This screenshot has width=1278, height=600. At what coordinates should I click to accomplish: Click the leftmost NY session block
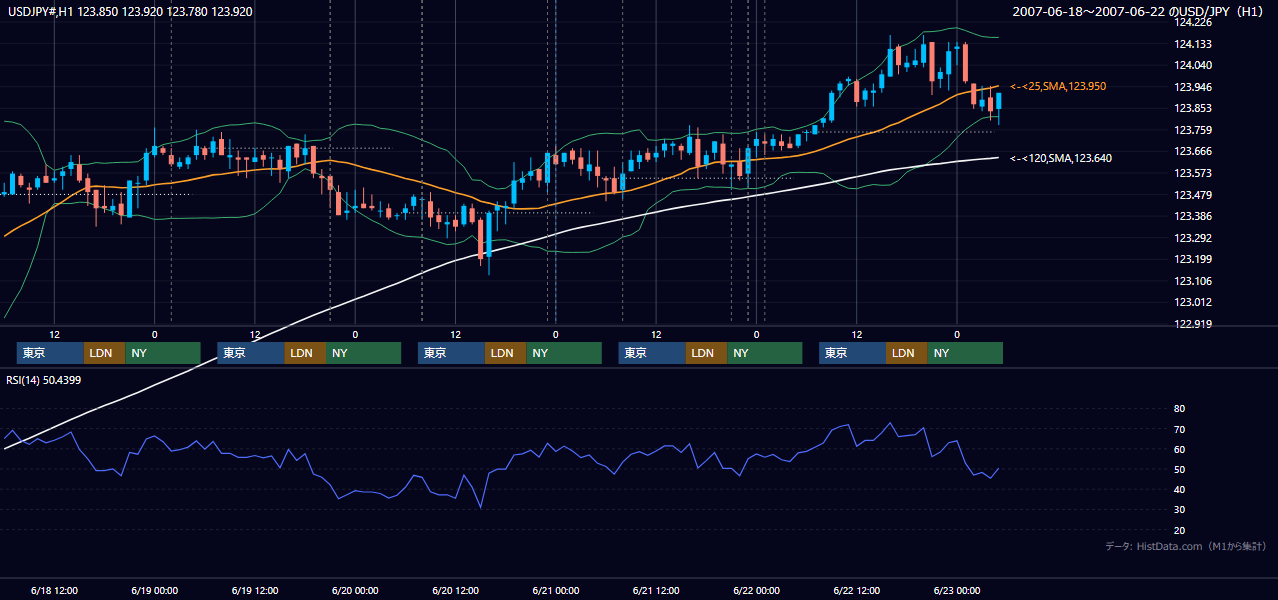[162, 353]
